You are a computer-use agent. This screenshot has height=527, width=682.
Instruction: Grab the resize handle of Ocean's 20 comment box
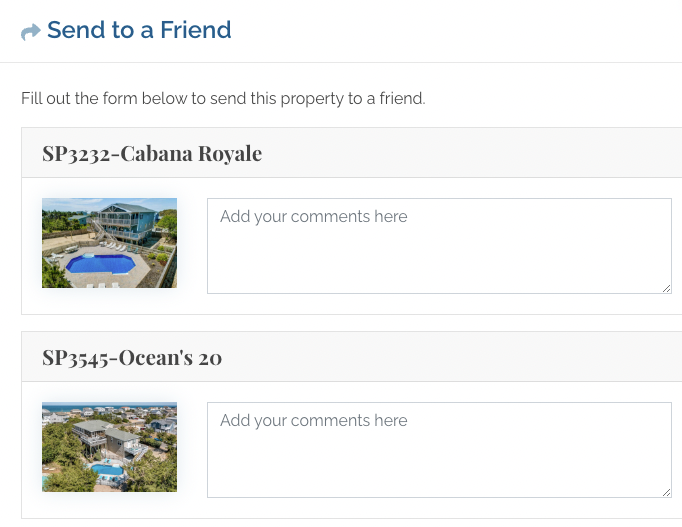coord(666,492)
